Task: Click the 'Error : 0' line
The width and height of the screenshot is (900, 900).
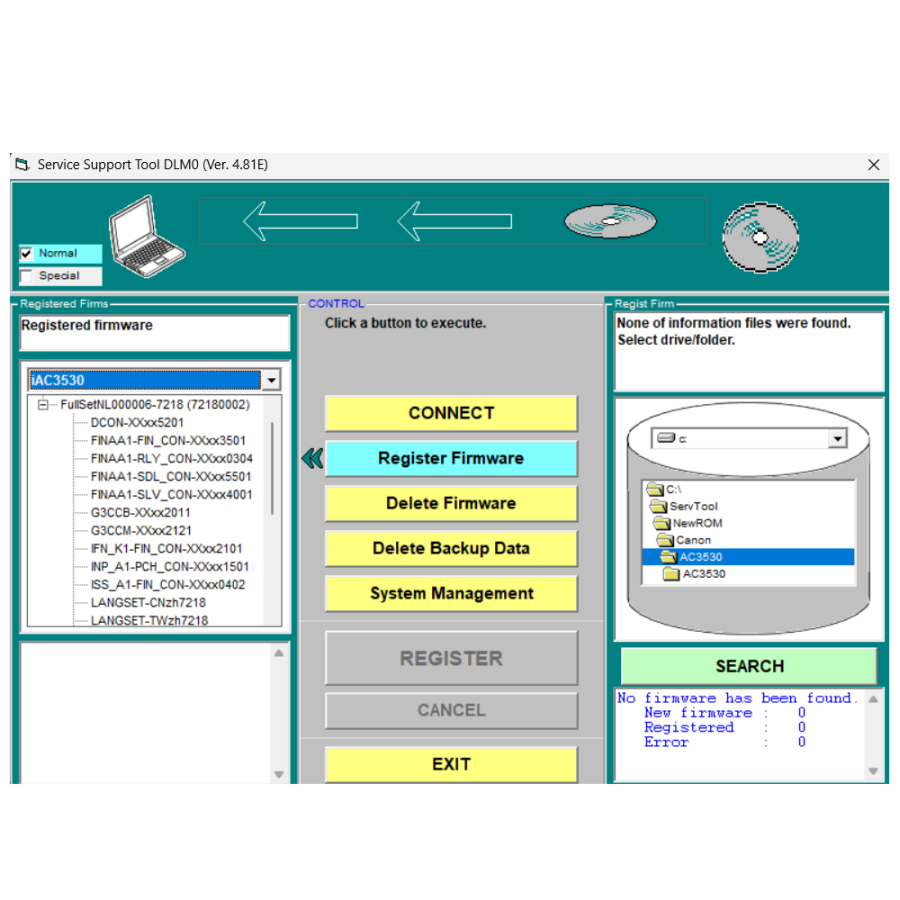Action: (x=724, y=742)
